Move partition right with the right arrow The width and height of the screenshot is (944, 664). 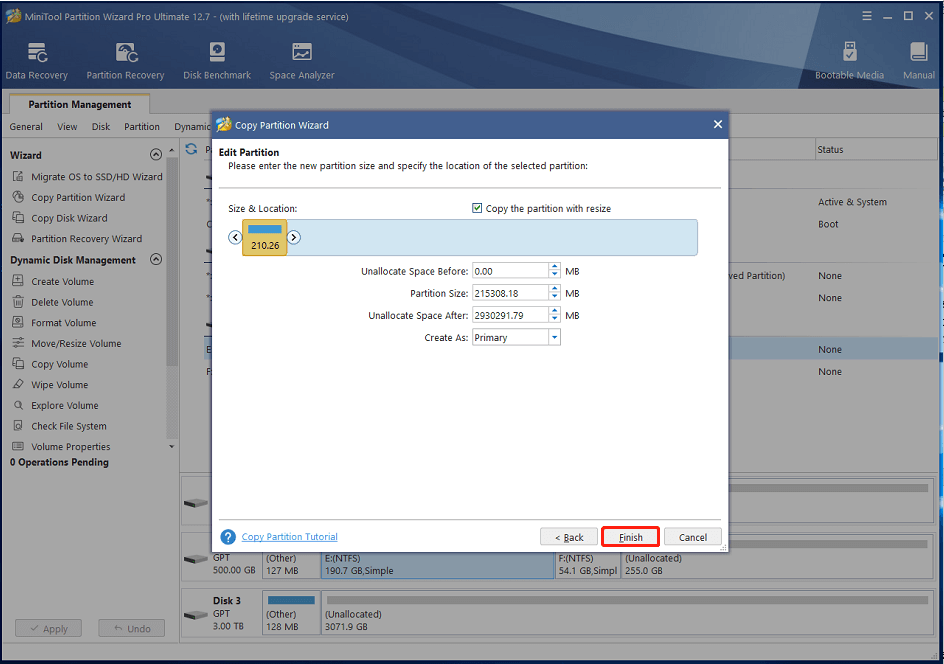pos(294,237)
